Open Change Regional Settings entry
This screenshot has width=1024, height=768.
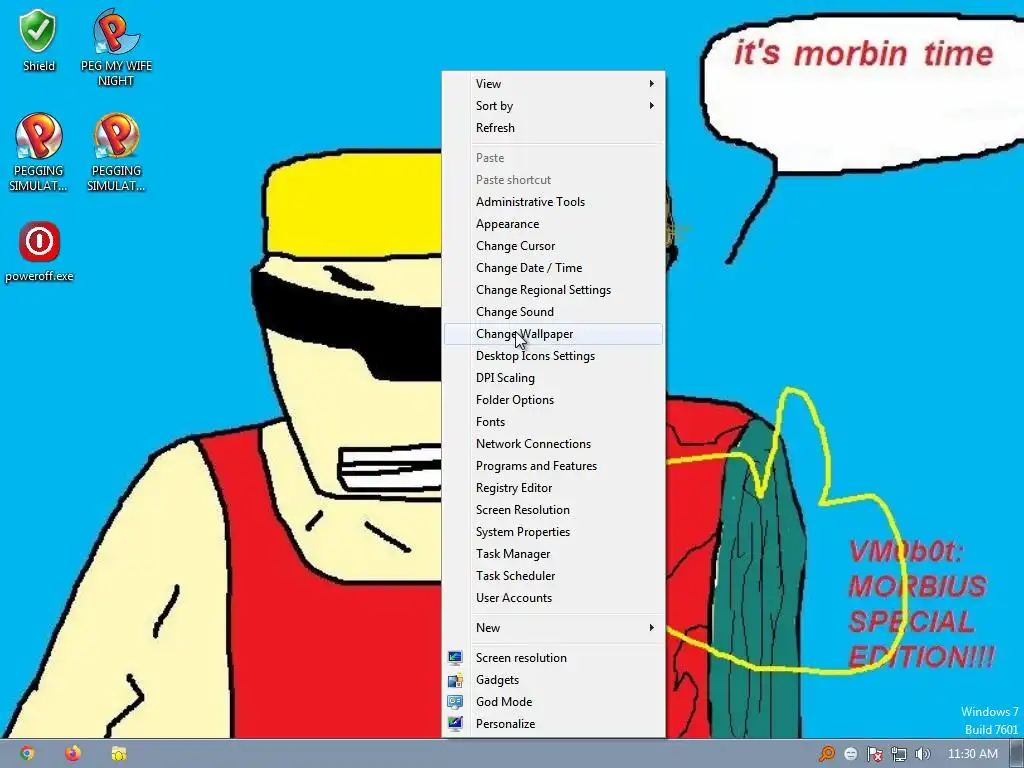[x=554, y=290]
